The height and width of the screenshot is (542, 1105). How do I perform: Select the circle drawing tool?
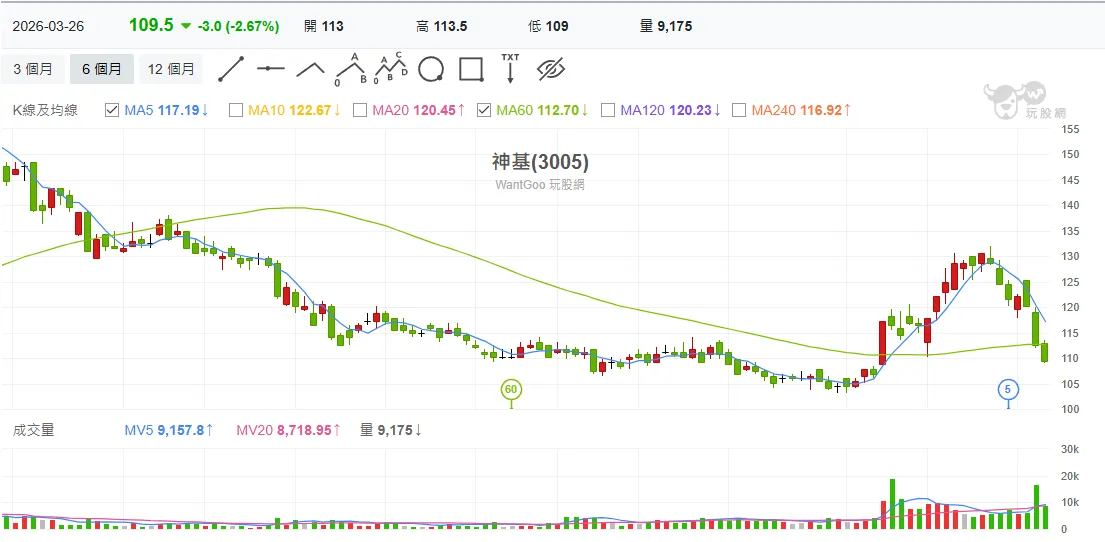[431, 69]
